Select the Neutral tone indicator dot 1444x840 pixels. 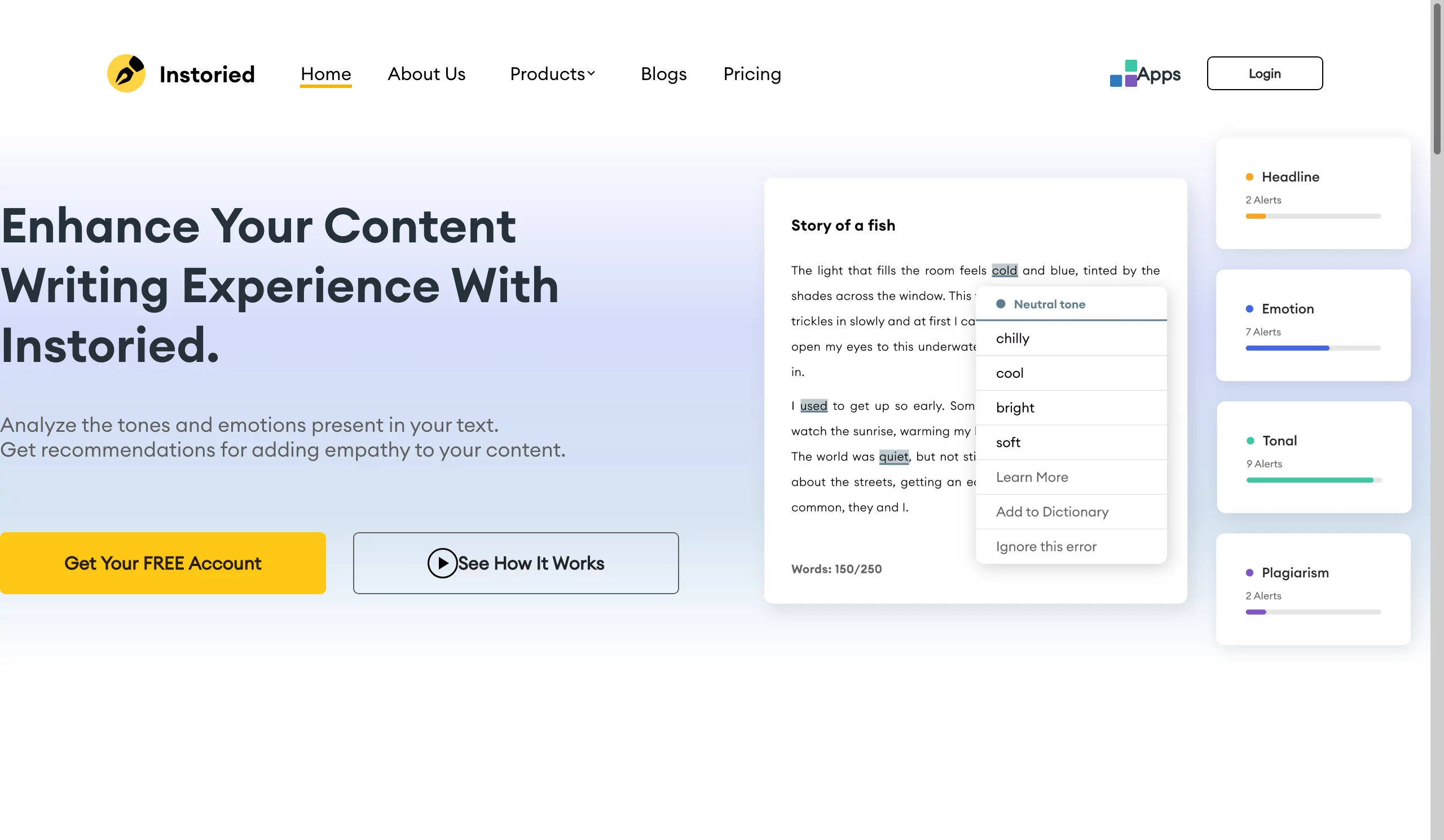1000,304
